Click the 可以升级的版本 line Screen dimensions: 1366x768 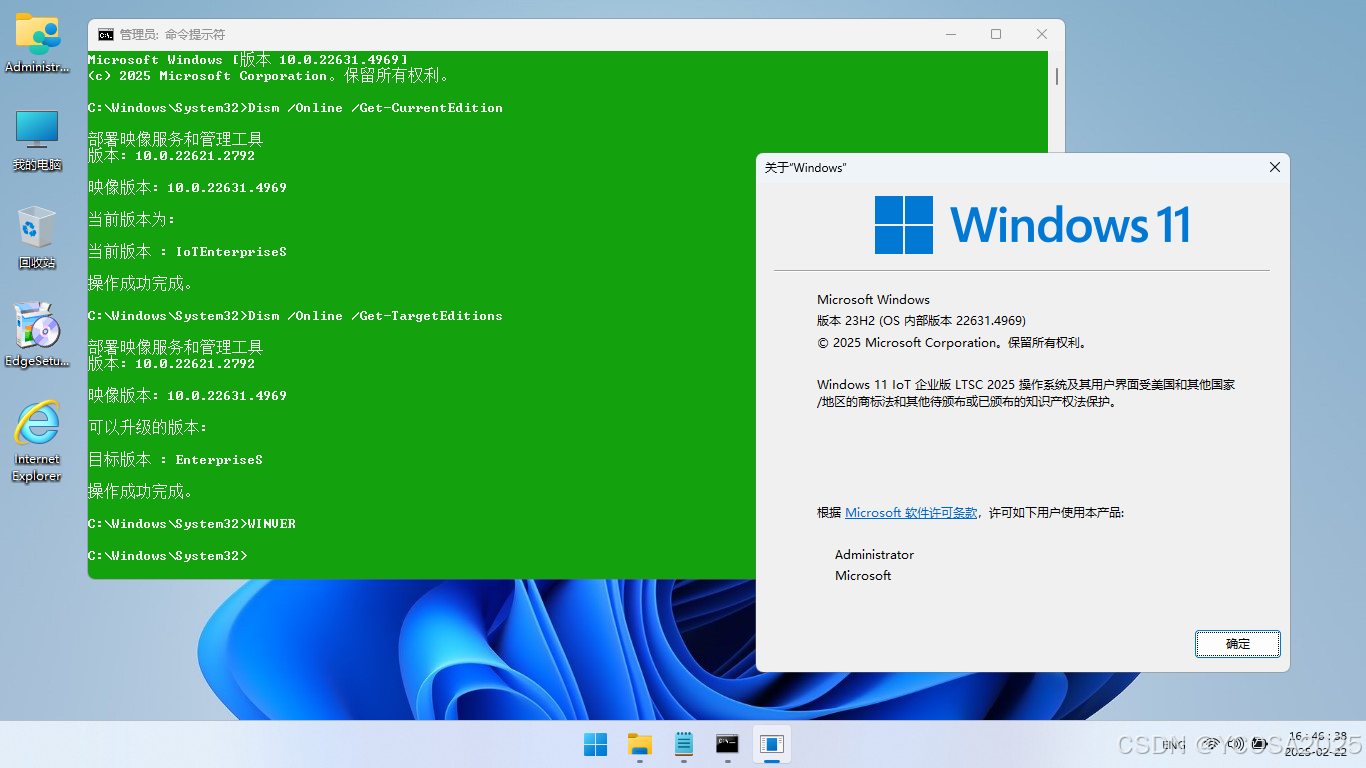coord(147,428)
